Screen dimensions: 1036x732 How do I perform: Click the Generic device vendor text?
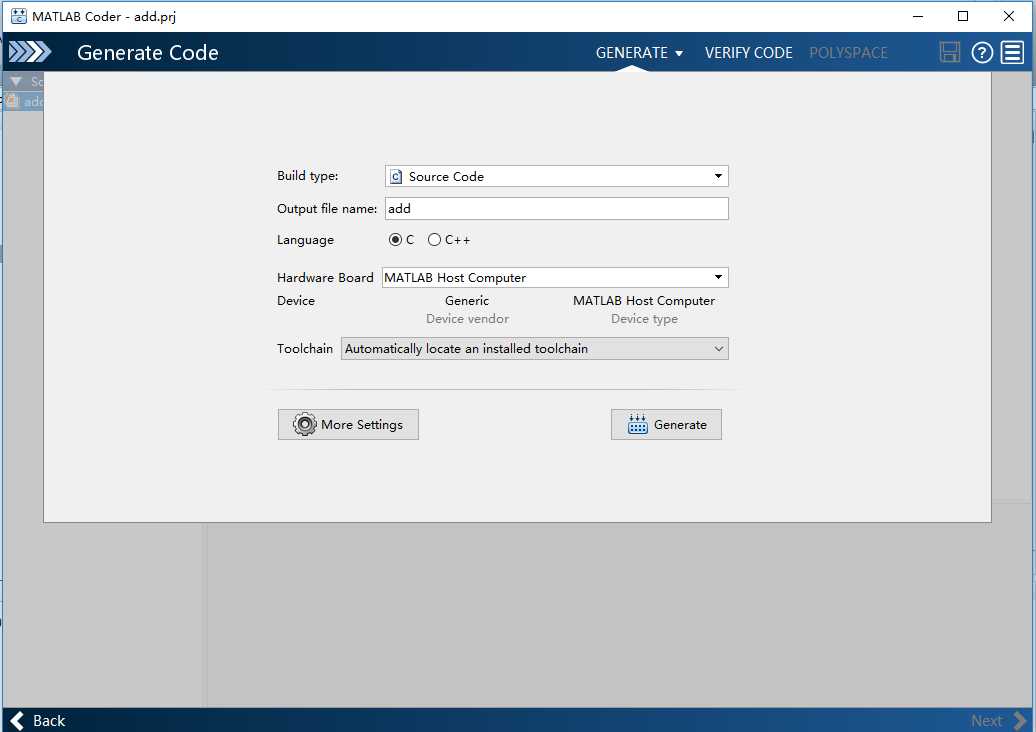tap(467, 301)
